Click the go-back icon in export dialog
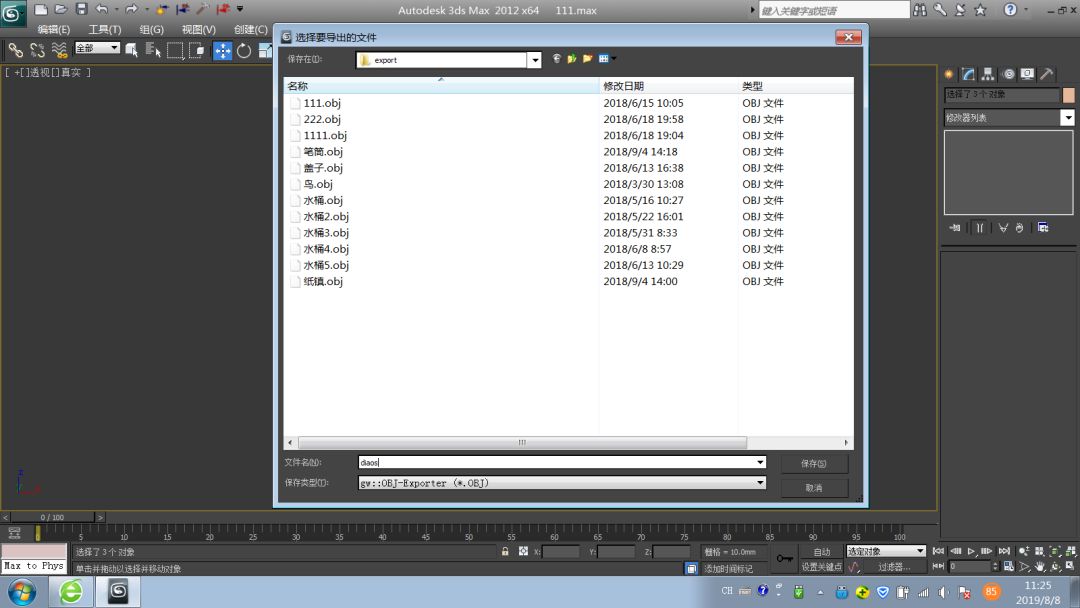This screenshot has height=608, width=1080. (557, 59)
